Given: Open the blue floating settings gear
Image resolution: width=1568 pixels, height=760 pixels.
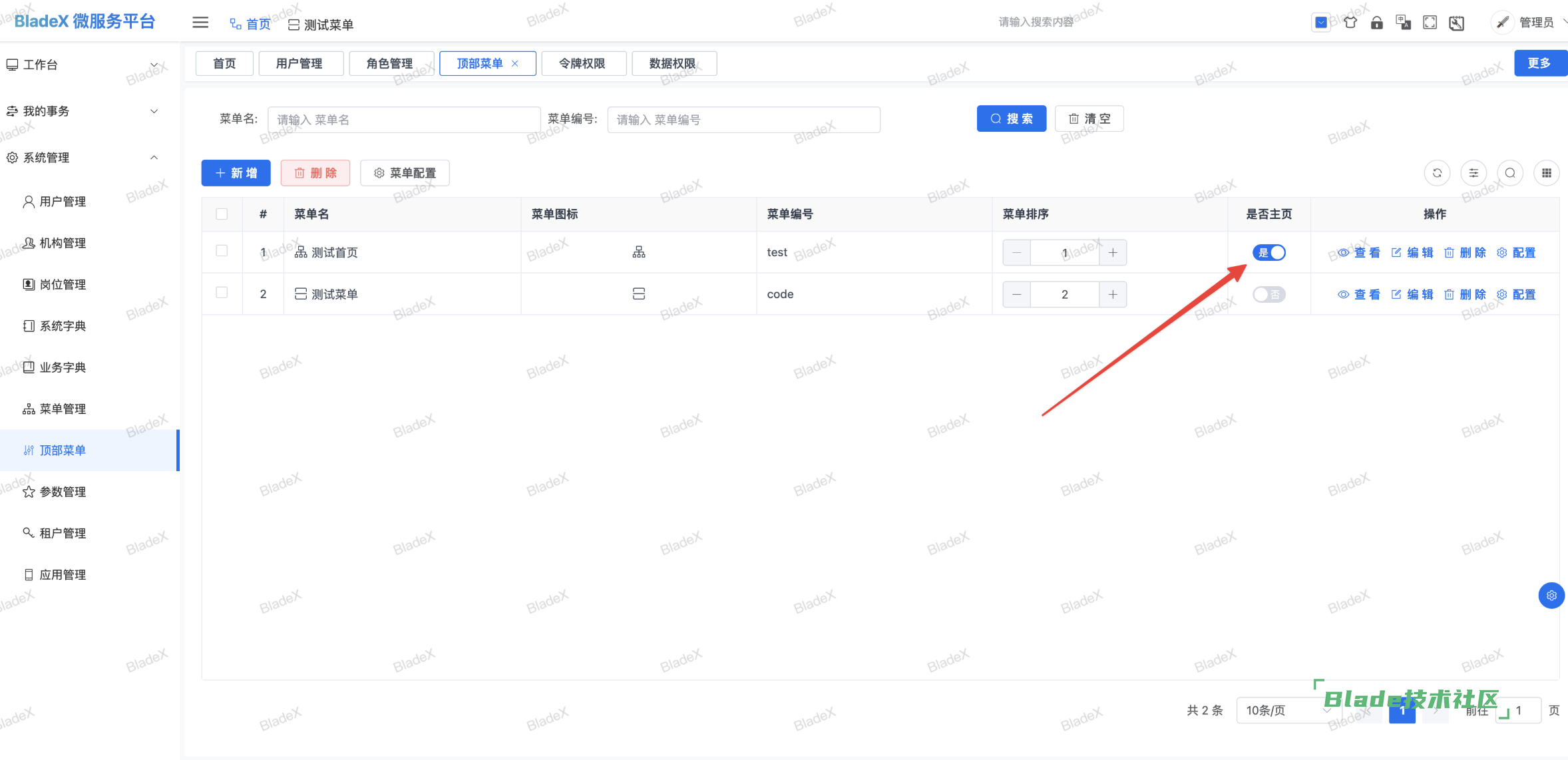Looking at the screenshot, I should pyautogui.click(x=1551, y=596).
